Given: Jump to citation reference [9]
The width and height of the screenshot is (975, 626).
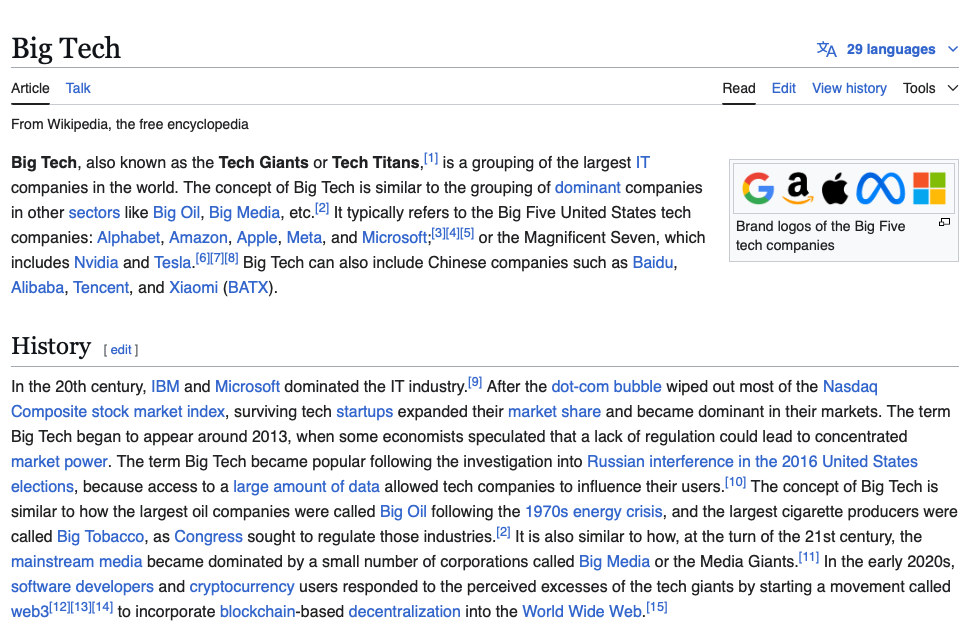Looking at the screenshot, I should pos(475,382).
